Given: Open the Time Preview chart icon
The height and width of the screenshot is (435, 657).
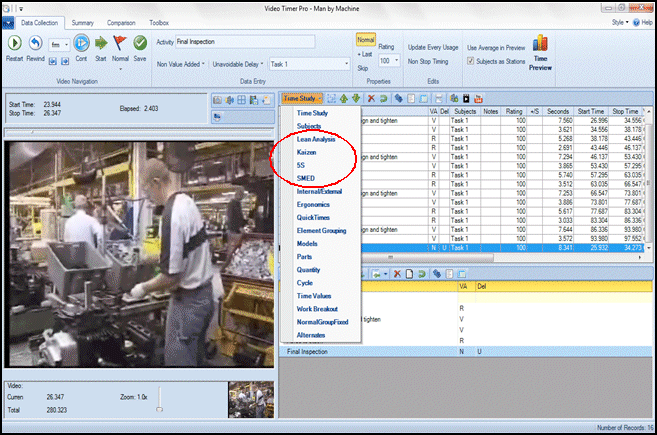Looking at the screenshot, I should (x=540, y=43).
